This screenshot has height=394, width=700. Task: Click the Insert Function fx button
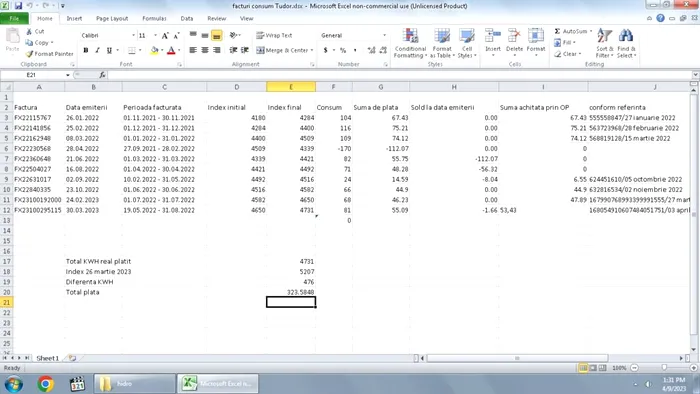pos(102,75)
